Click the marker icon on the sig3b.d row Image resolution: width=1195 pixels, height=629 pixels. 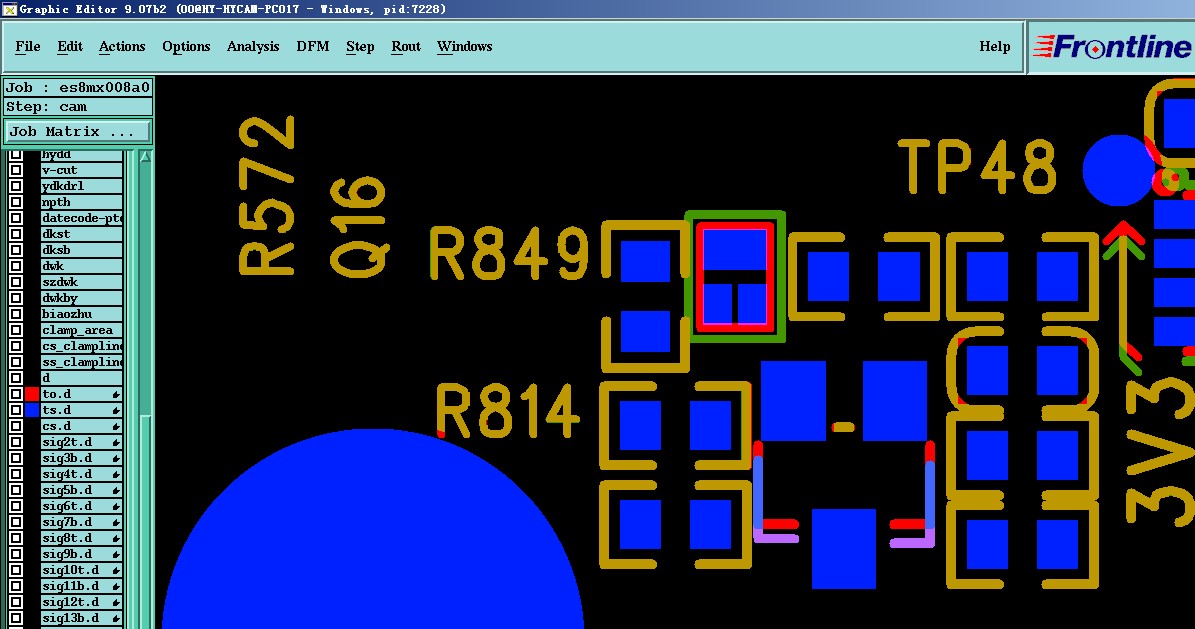pyautogui.click(x=116, y=458)
